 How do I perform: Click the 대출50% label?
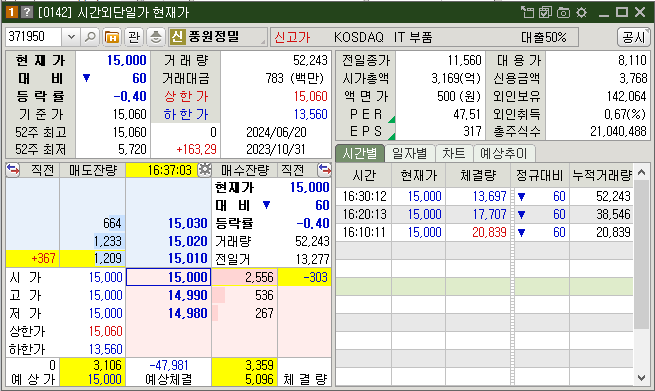tap(543, 38)
